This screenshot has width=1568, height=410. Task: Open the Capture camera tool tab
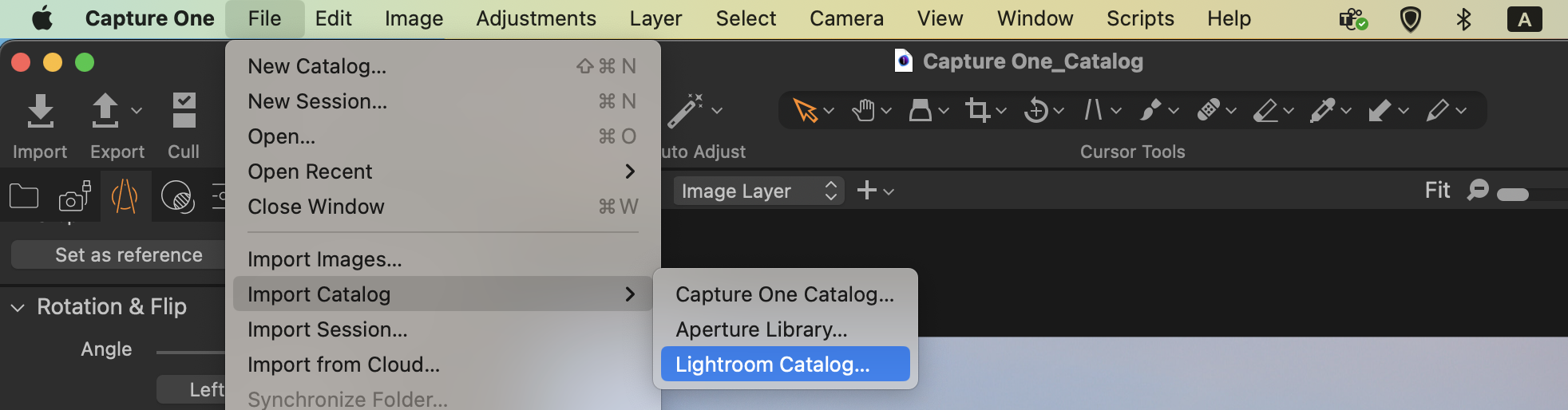coord(74,195)
